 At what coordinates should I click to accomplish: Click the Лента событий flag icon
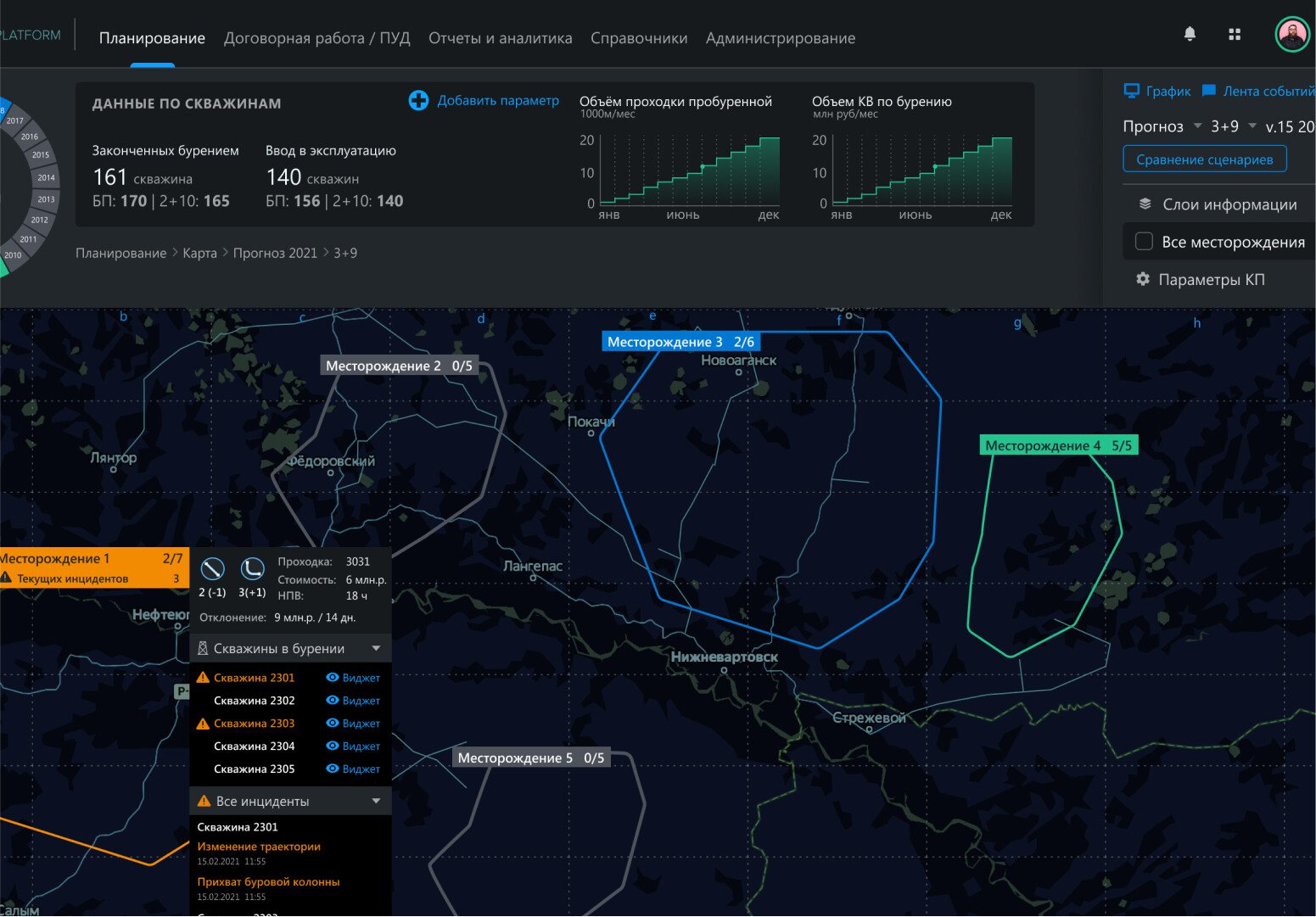1209,91
